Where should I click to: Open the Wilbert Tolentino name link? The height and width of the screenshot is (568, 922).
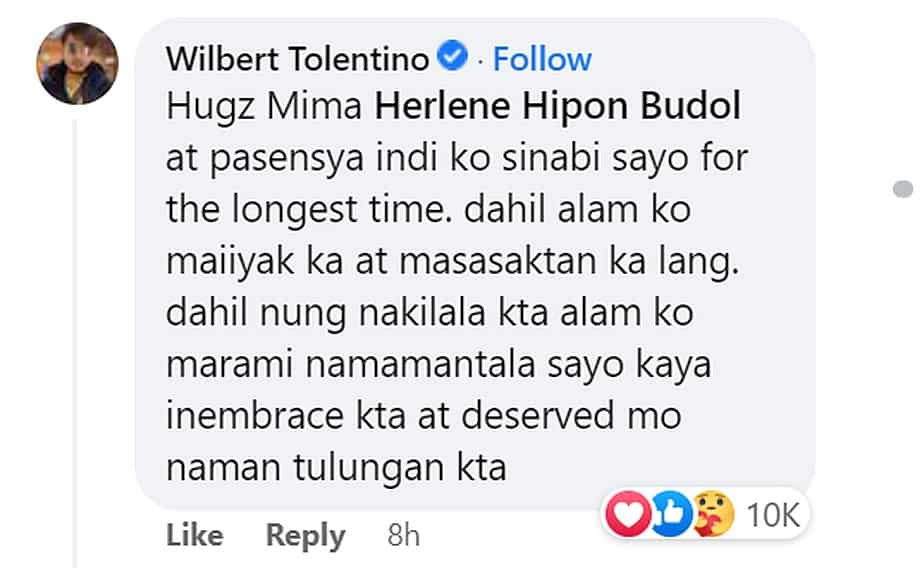(298, 59)
